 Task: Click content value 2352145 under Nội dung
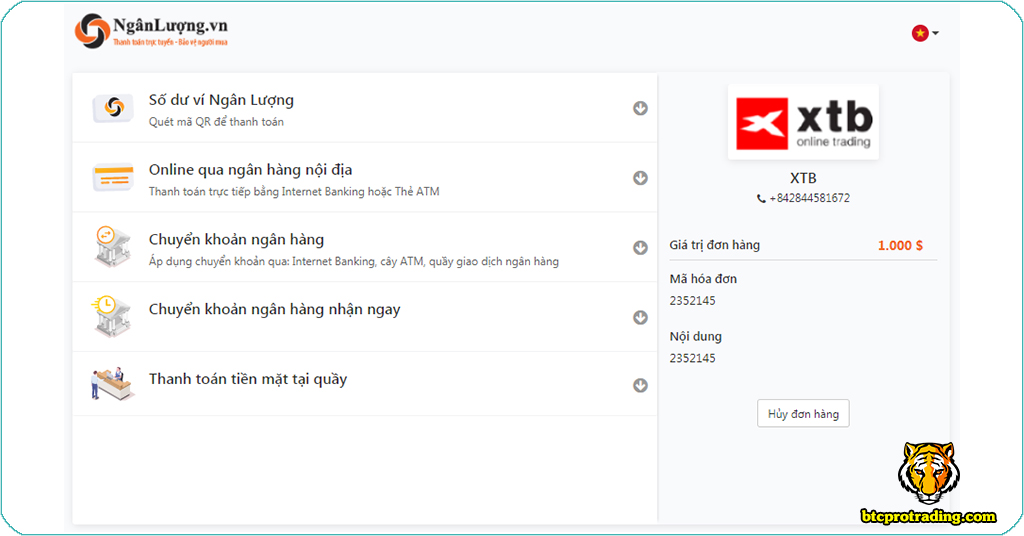[x=692, y=358]
